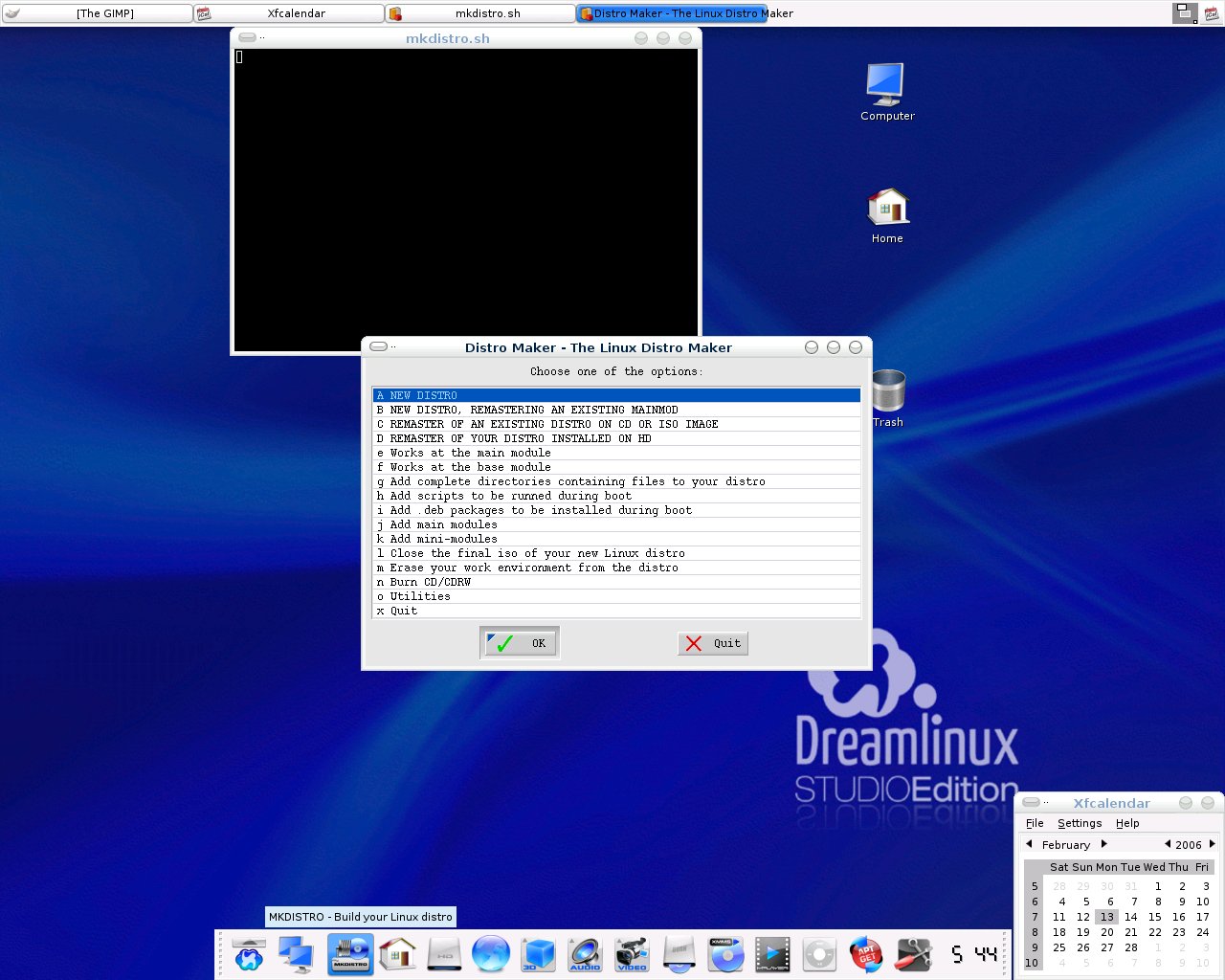Select February 22 in the calendar
The height and width of the screenshot is (980, 1225).
[x=1155, y=932]
